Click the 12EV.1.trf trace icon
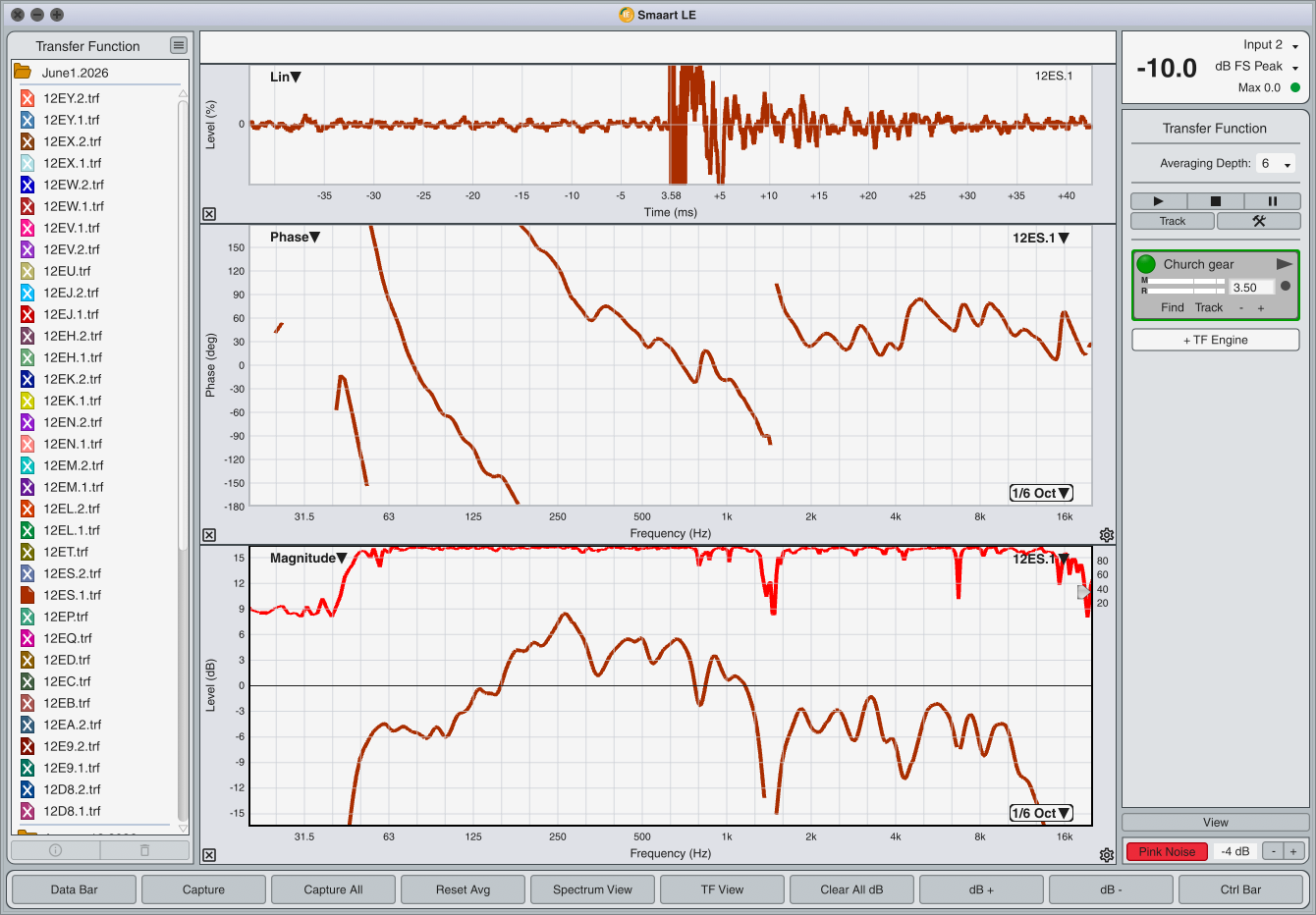Image resolution: width=1316 pixels, height=915 pixels. click(x=27, y=228)
